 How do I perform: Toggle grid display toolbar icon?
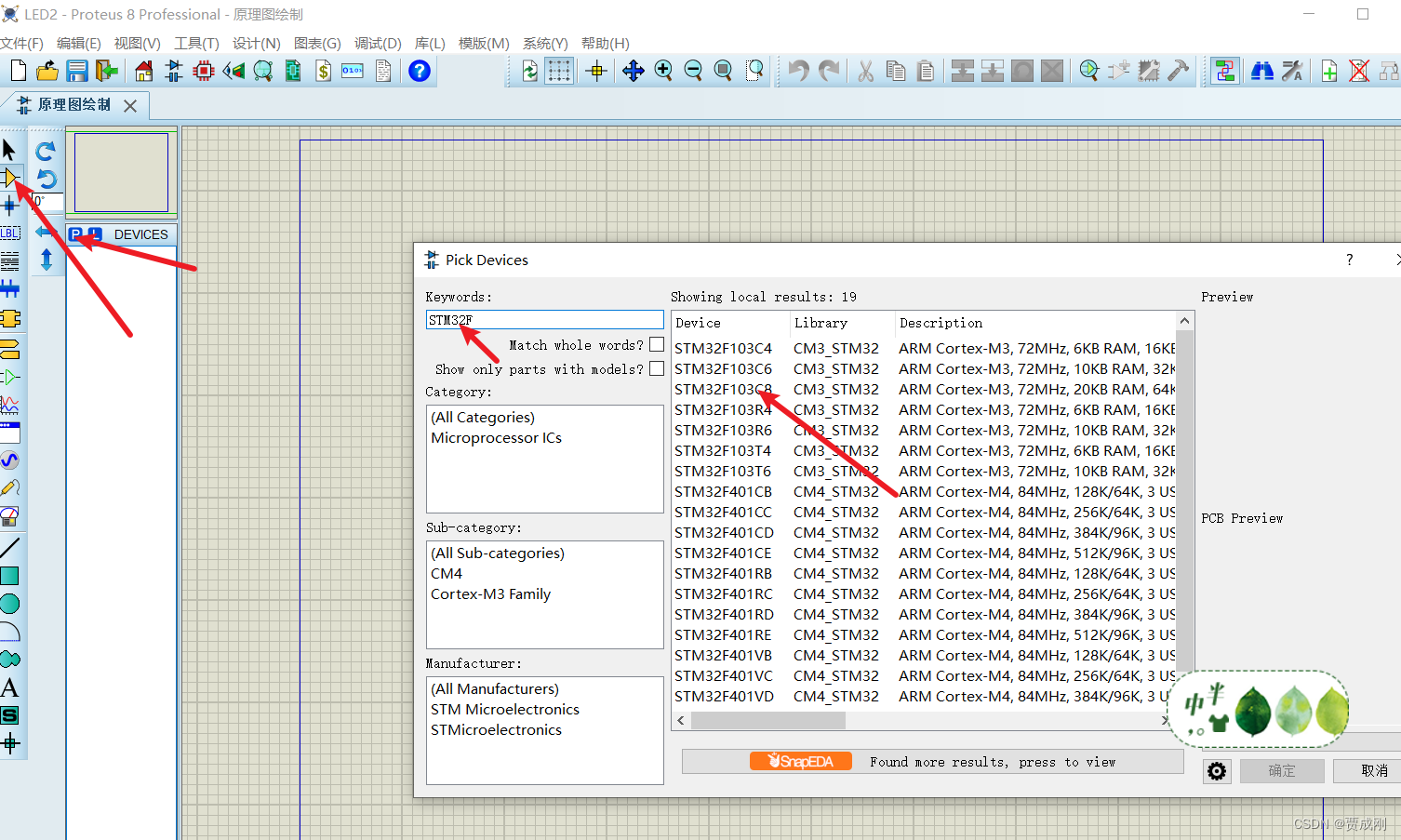tap(559, 71)
